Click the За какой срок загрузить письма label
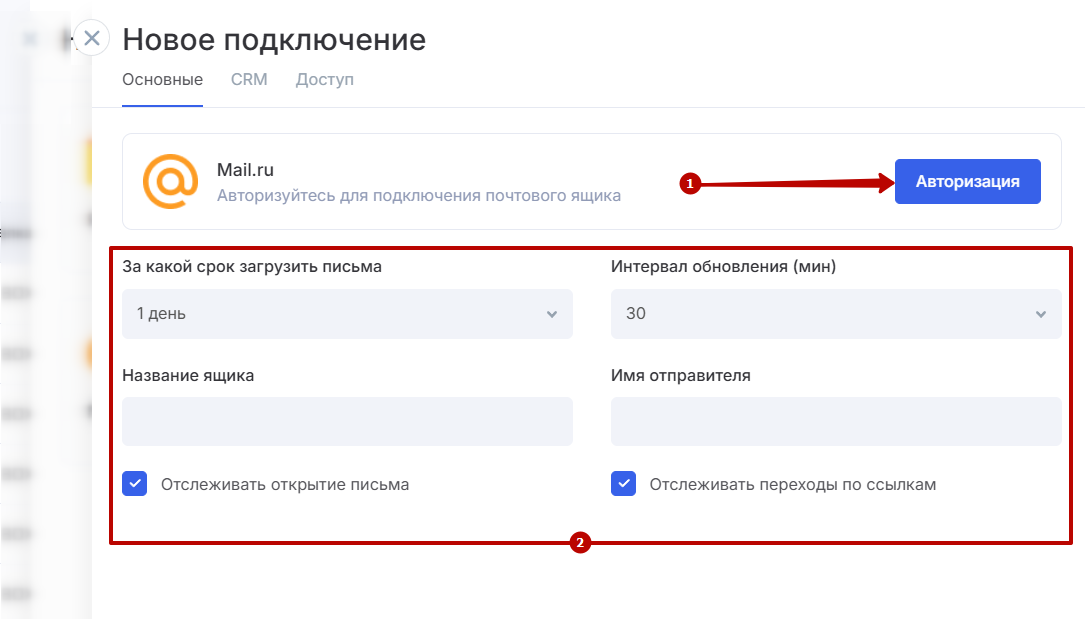This screenshot has height=619, width=1085. [251, 266]
